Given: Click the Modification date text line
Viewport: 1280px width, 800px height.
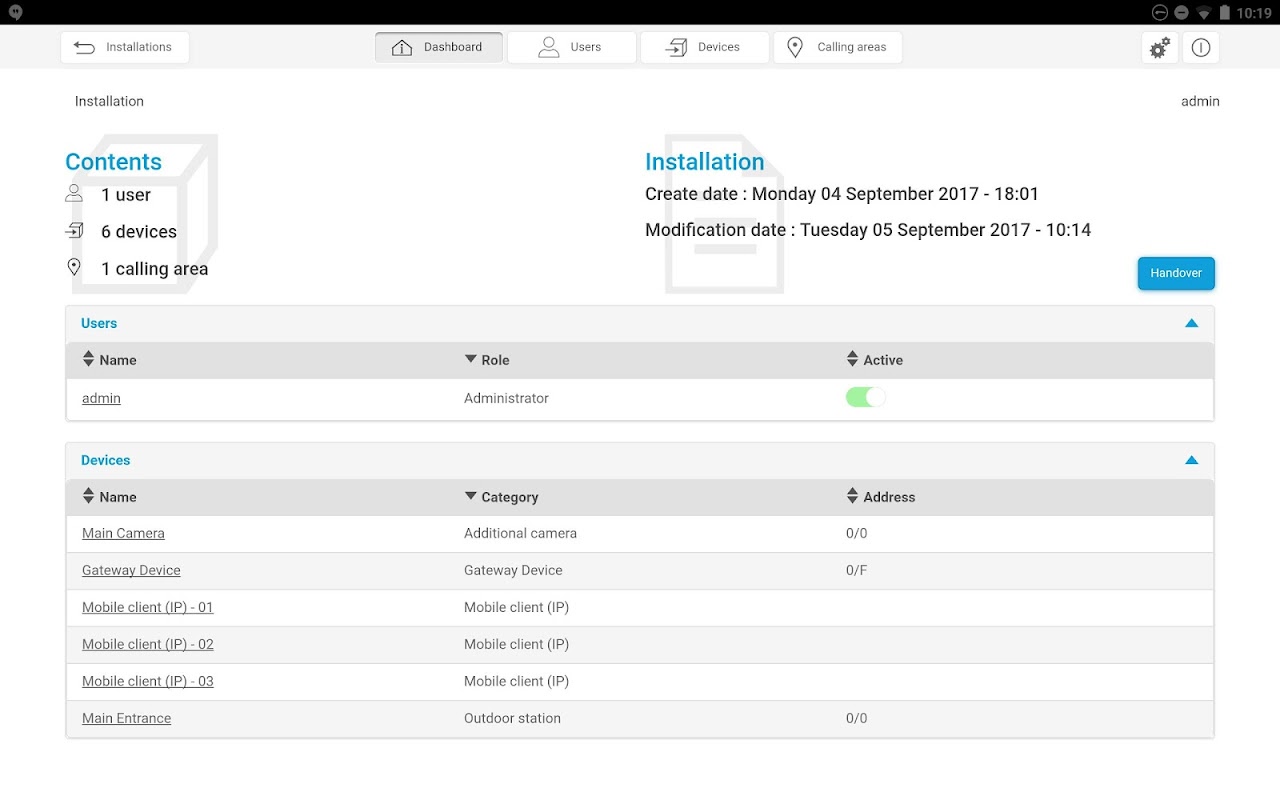Looking at the screenshot, I should click(x=868, y=230).
